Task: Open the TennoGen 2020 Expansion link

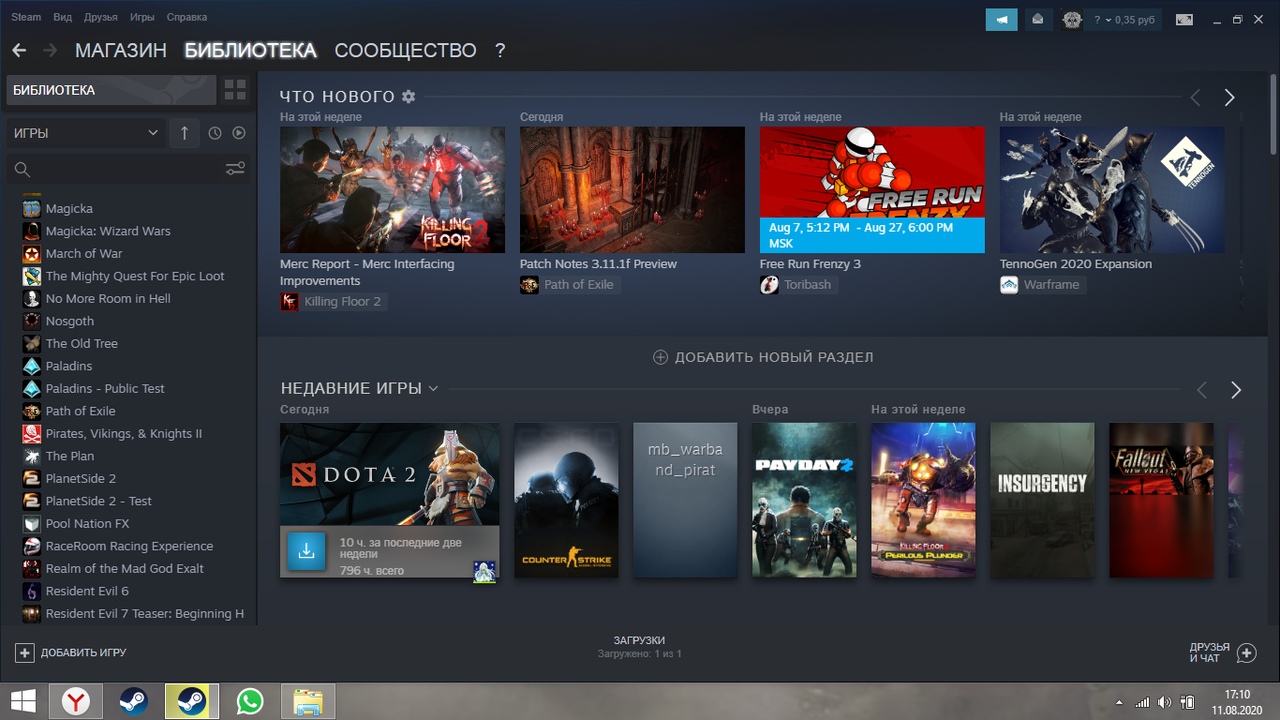Action: pyautogui.click(x=1076, y=264)
